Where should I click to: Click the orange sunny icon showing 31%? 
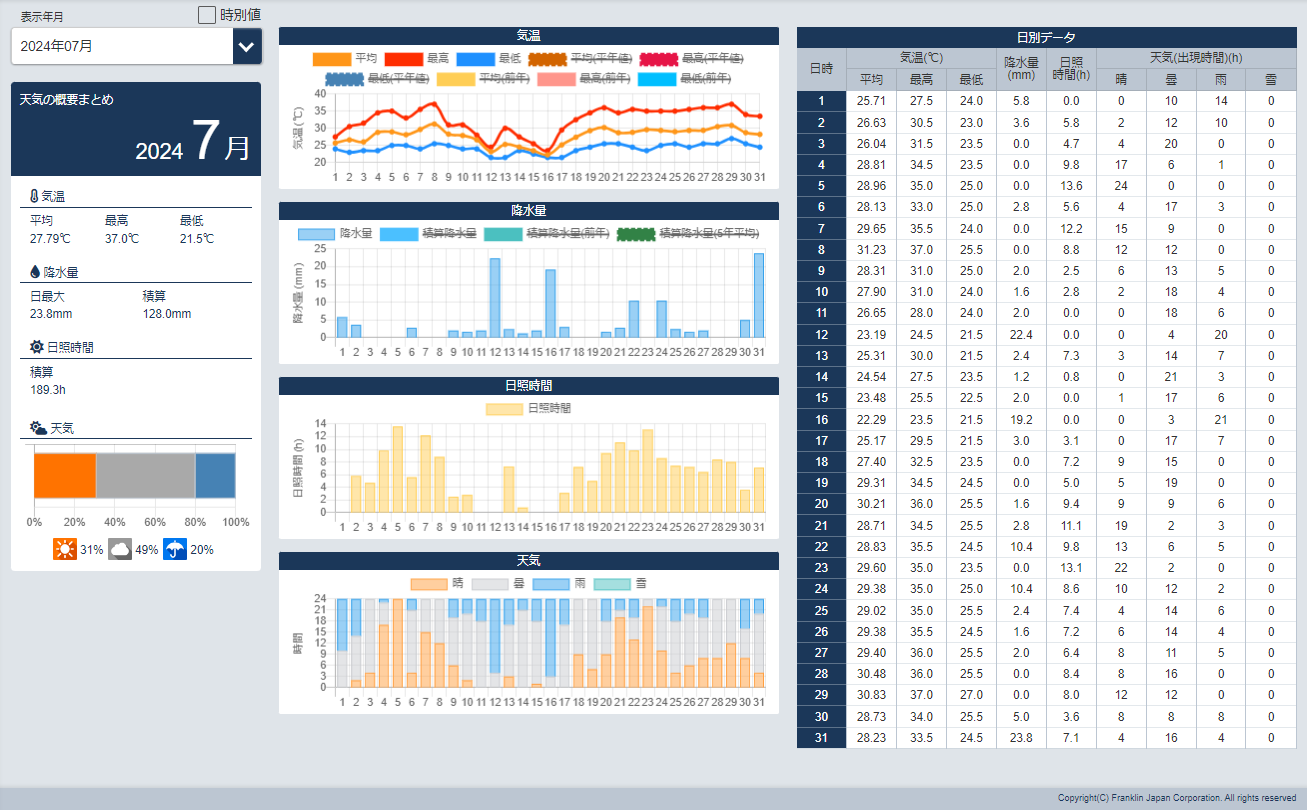click(x=65, y=549)
